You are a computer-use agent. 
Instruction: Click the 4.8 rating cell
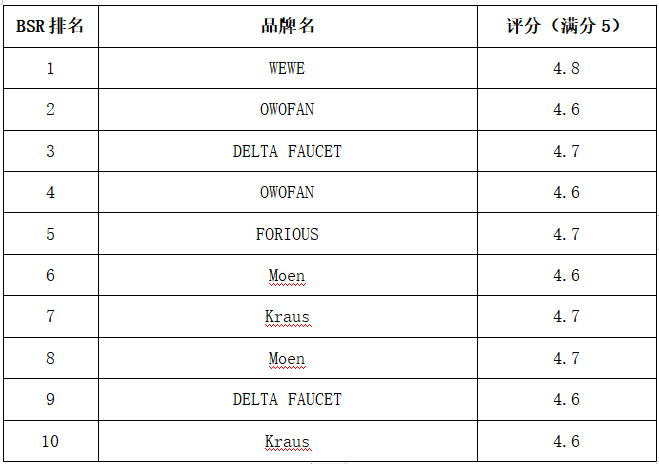[x=565, y=69]
